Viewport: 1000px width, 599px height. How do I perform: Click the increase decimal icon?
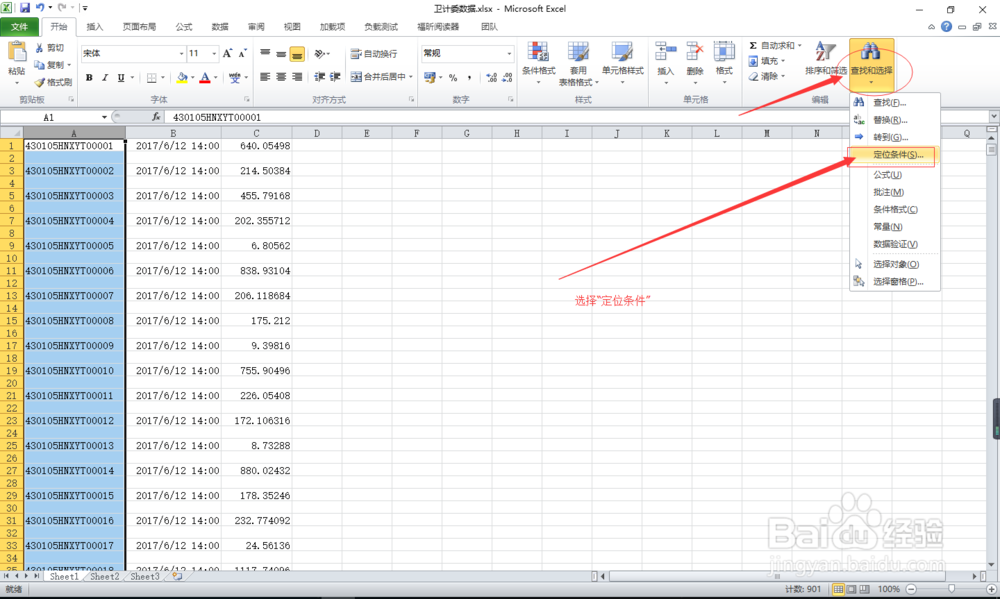(491, 78)
